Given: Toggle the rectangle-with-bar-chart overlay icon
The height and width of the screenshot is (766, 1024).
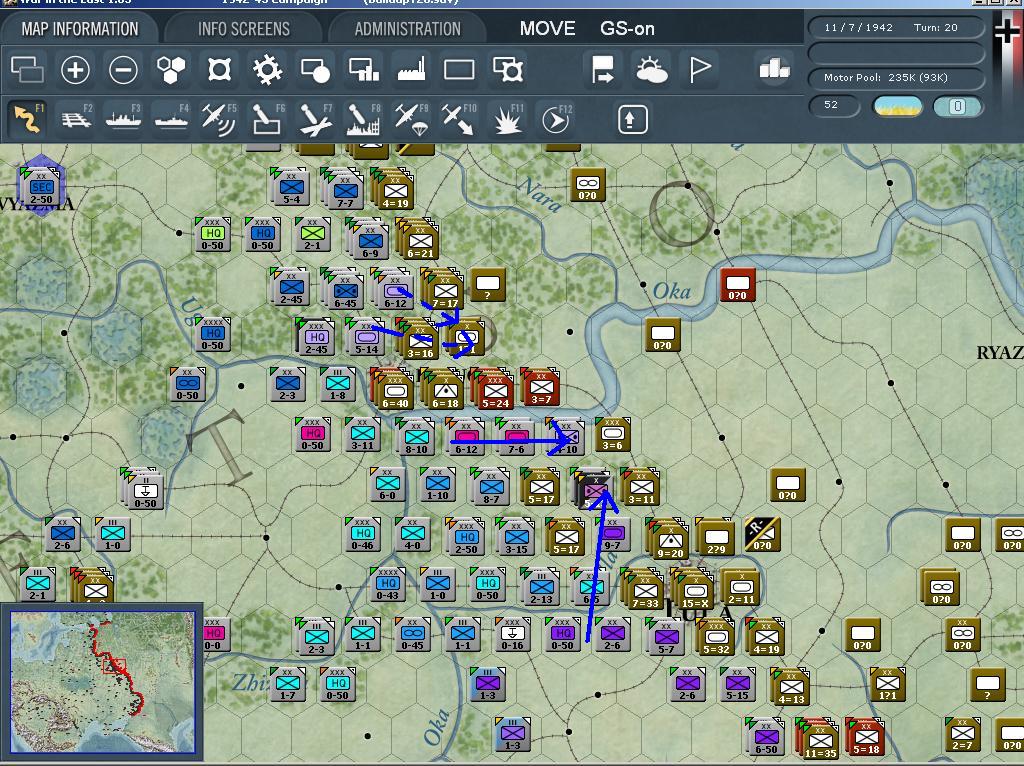Looking at the screenshot, I should tap(364, 69).
